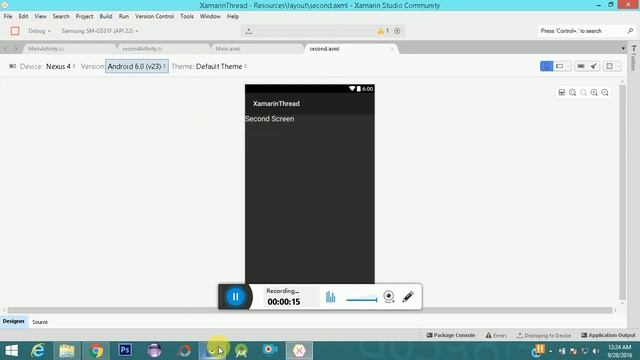Open the Default Theme dropdown
The image size is (640, 360).
tap(221, 66)
